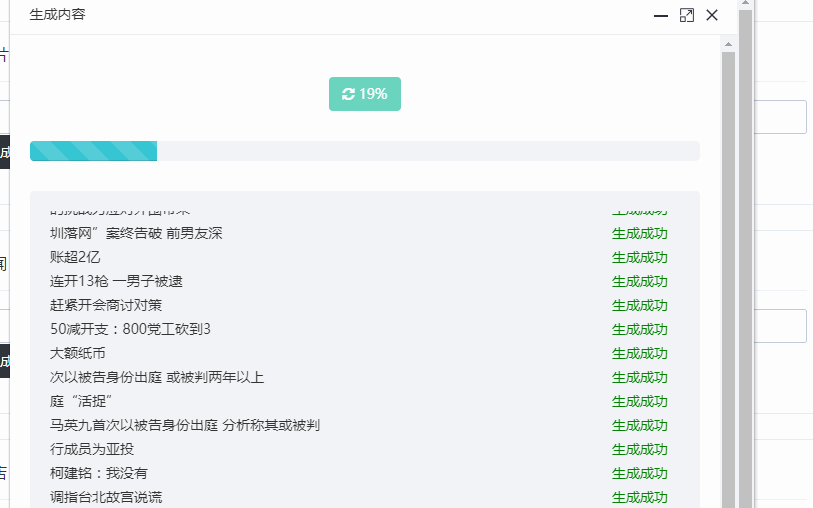Viewport: 813px width, 508px height.
Task: Minimize the 生成内容 dialog
Action: click(661, 15)
